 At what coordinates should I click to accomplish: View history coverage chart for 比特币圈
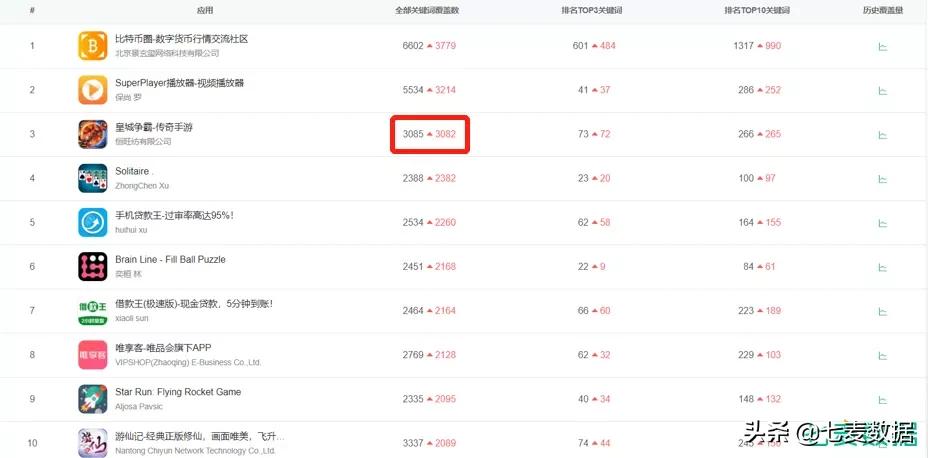[882, 46]
